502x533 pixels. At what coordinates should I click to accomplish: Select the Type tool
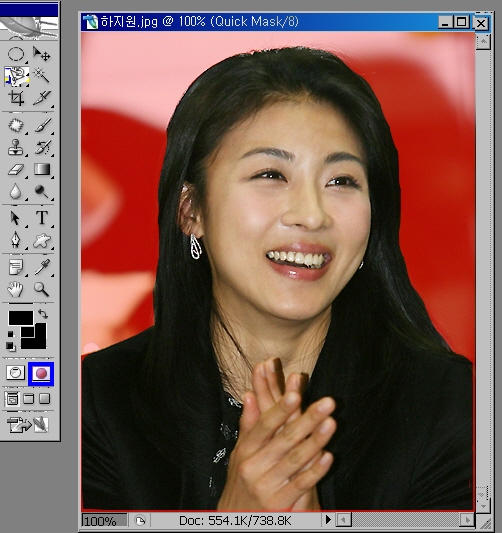(x=42, y=218)
